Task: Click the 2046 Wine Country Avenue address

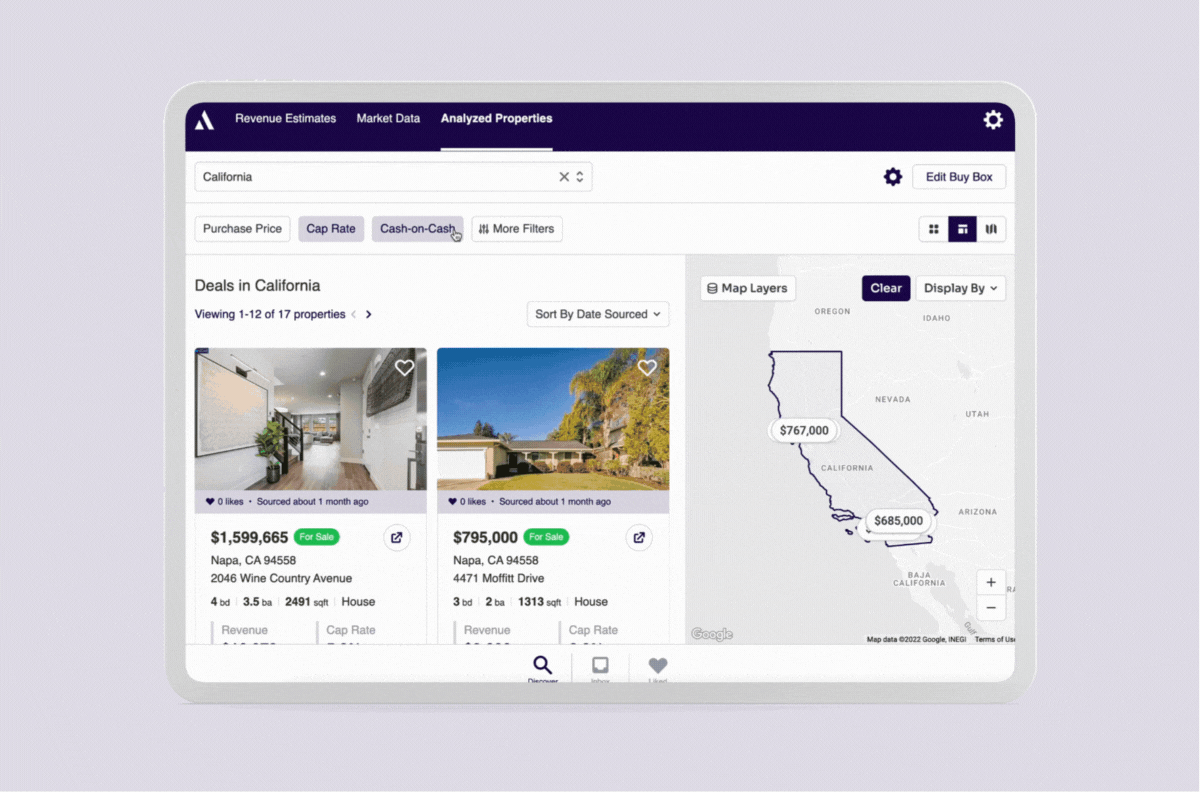Action: tap(281, 578)
